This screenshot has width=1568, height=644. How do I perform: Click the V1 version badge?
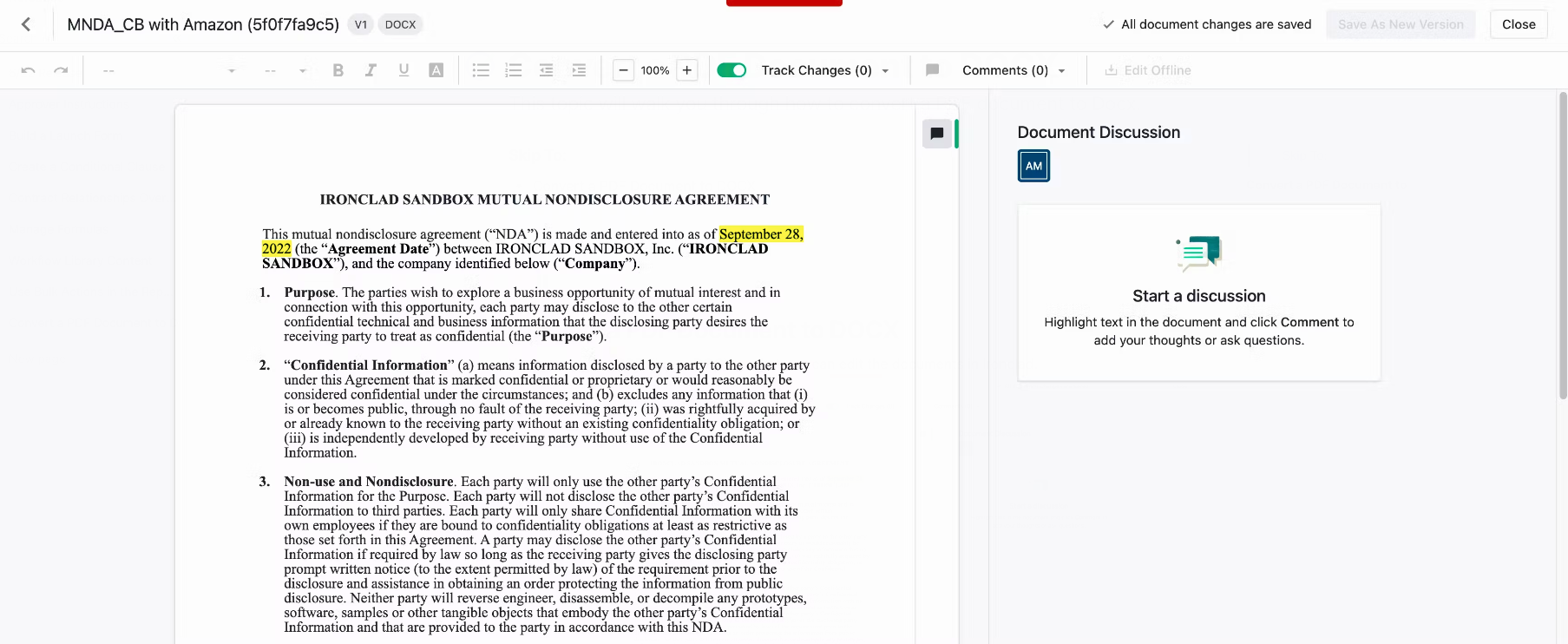coord(361,24)
